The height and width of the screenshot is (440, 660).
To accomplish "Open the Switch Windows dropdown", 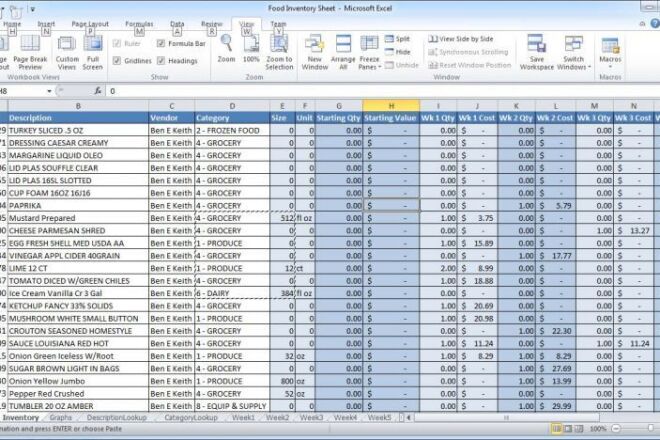I will click(574, 52).
